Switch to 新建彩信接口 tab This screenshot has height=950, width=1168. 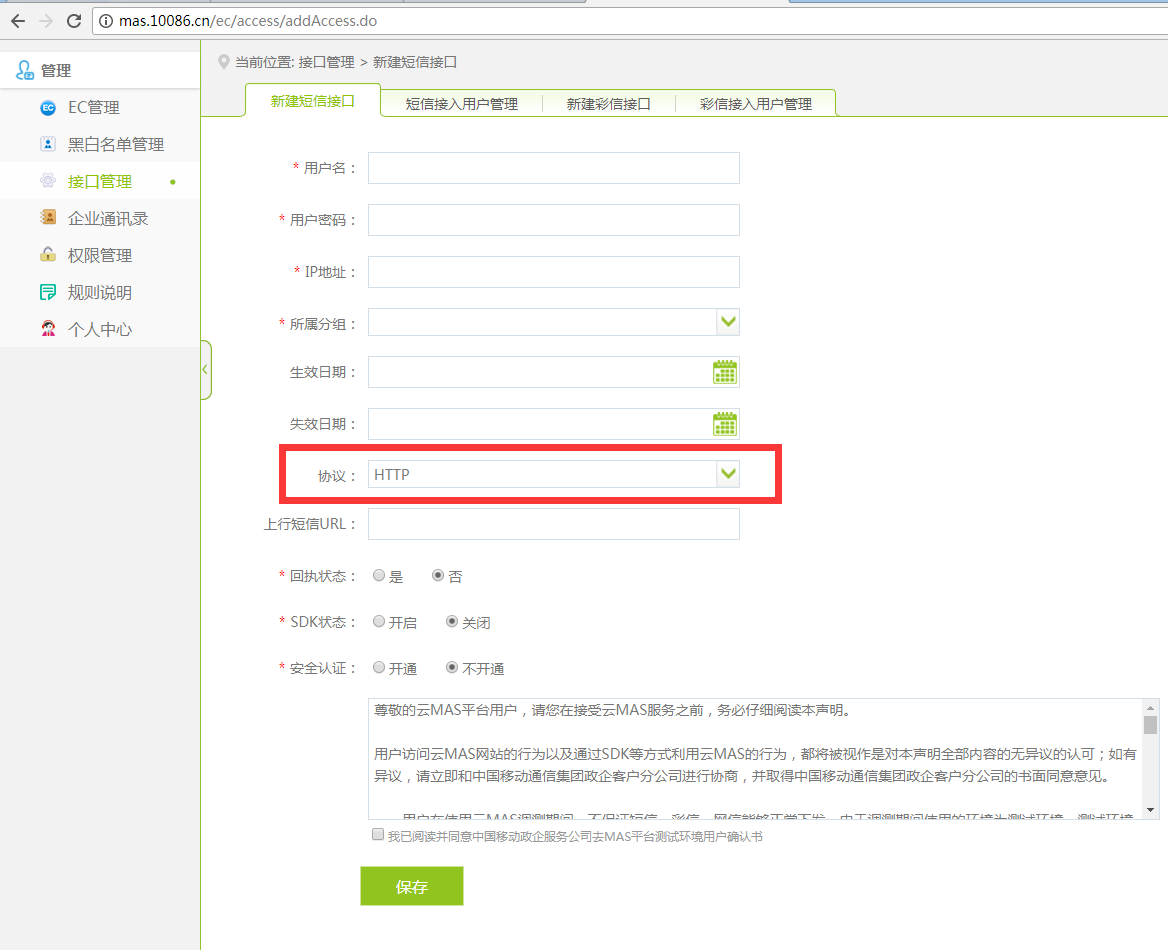608,104
